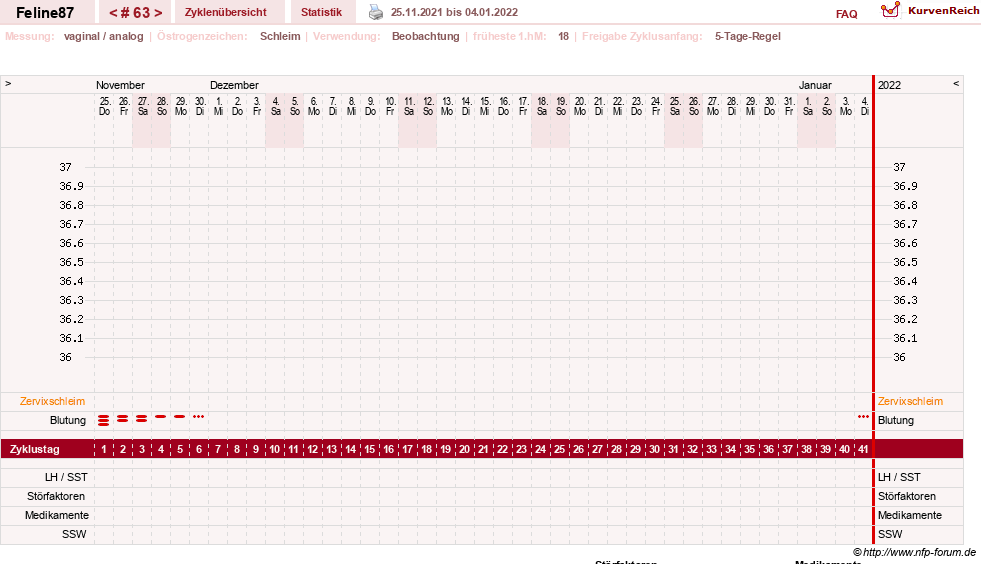Click the date header 4. Sa Dezember

tap(275, 106)
